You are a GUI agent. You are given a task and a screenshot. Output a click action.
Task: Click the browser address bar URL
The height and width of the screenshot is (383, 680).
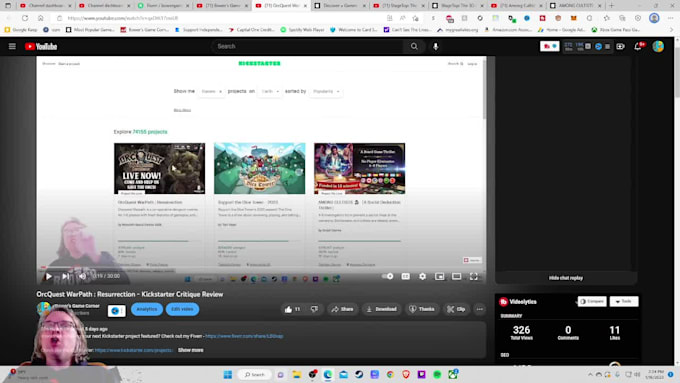click(x=123, y=18)
